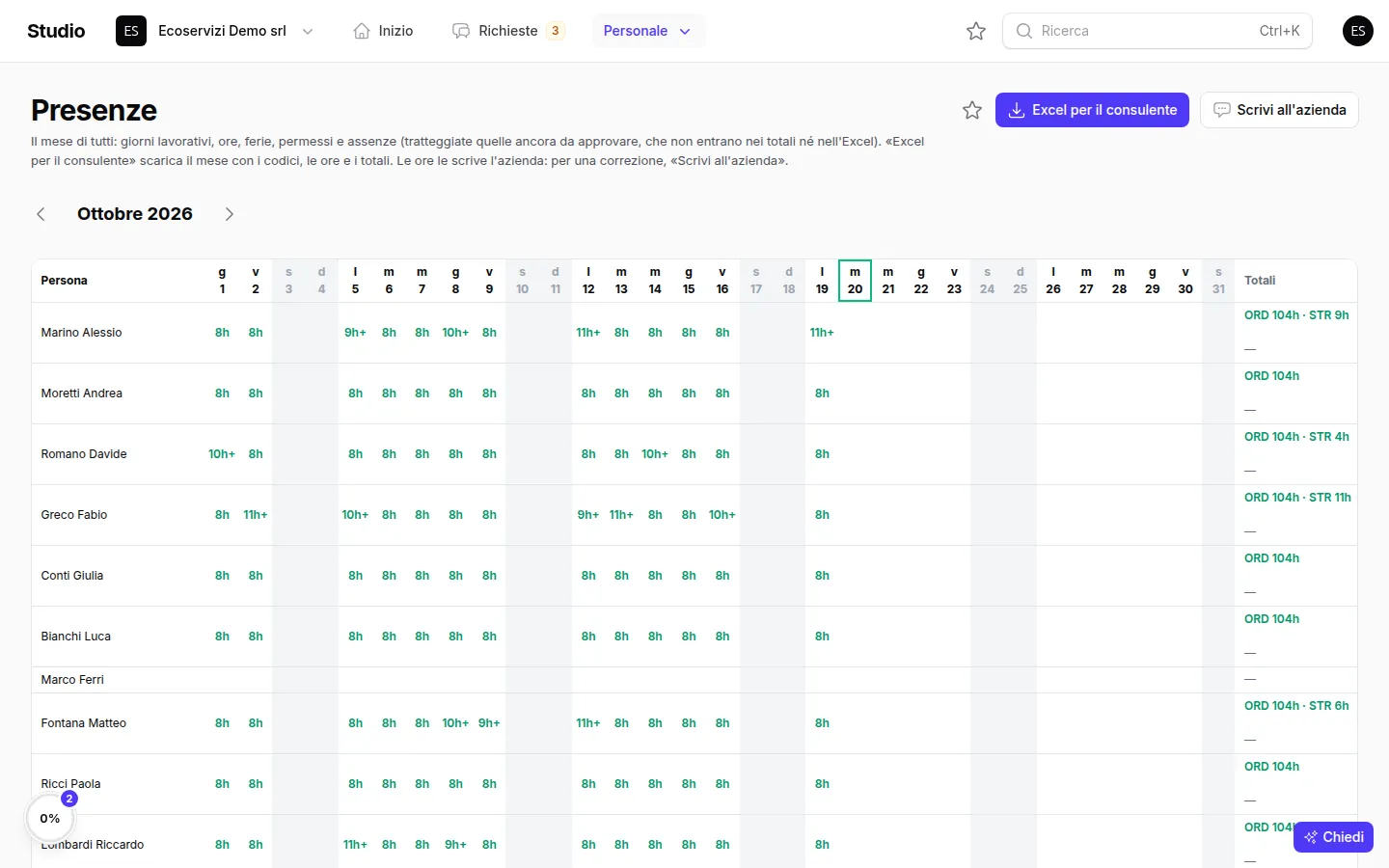Download Excel per il consulente
This screenshot has width=1389, height=868.
click(x=1092, y=110)
